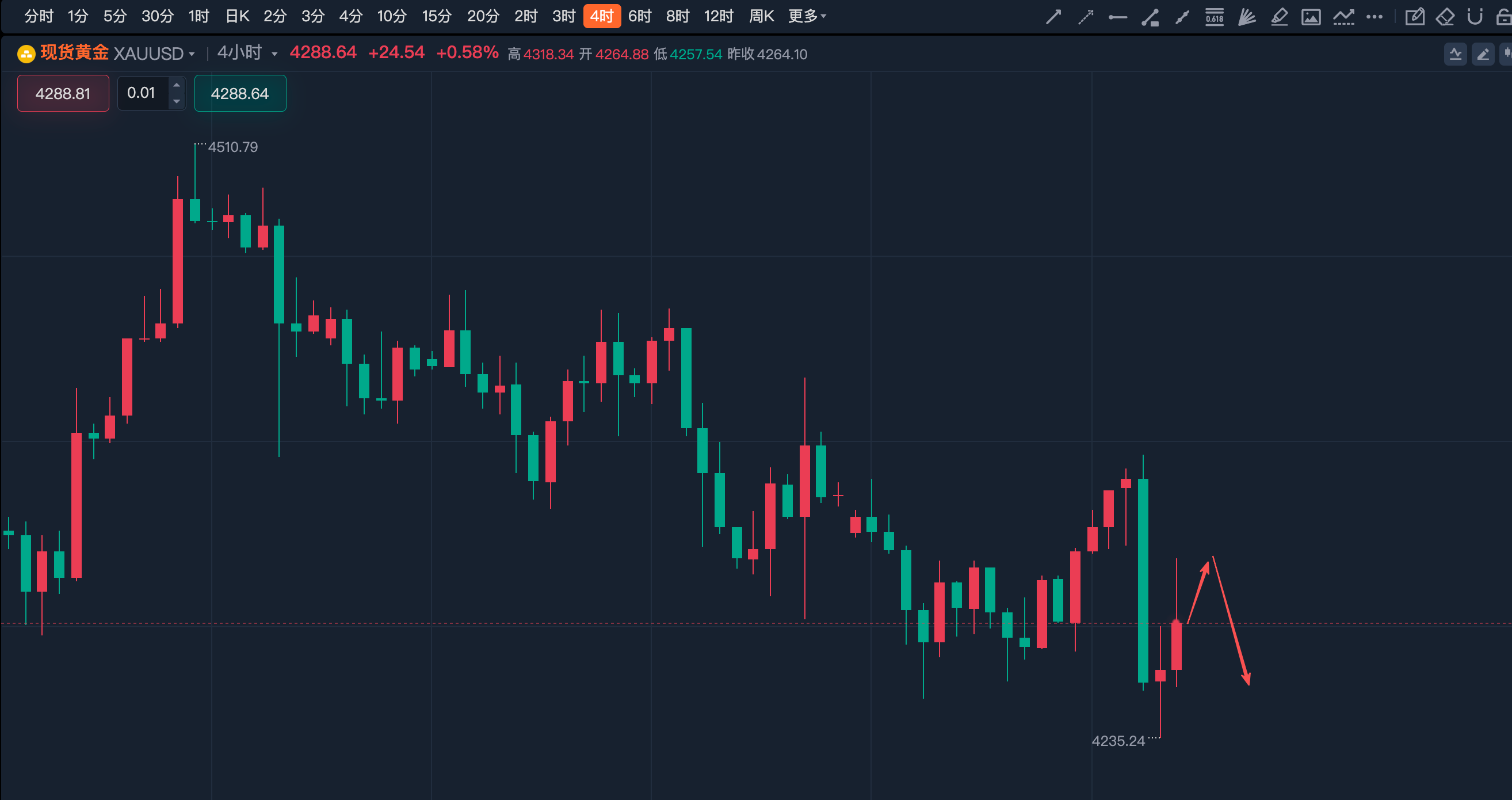Image resolution: width=1512 pixels, height=800 pixels.
Task: Toggle the magnet snap mode
Action: pos(1475,17)
